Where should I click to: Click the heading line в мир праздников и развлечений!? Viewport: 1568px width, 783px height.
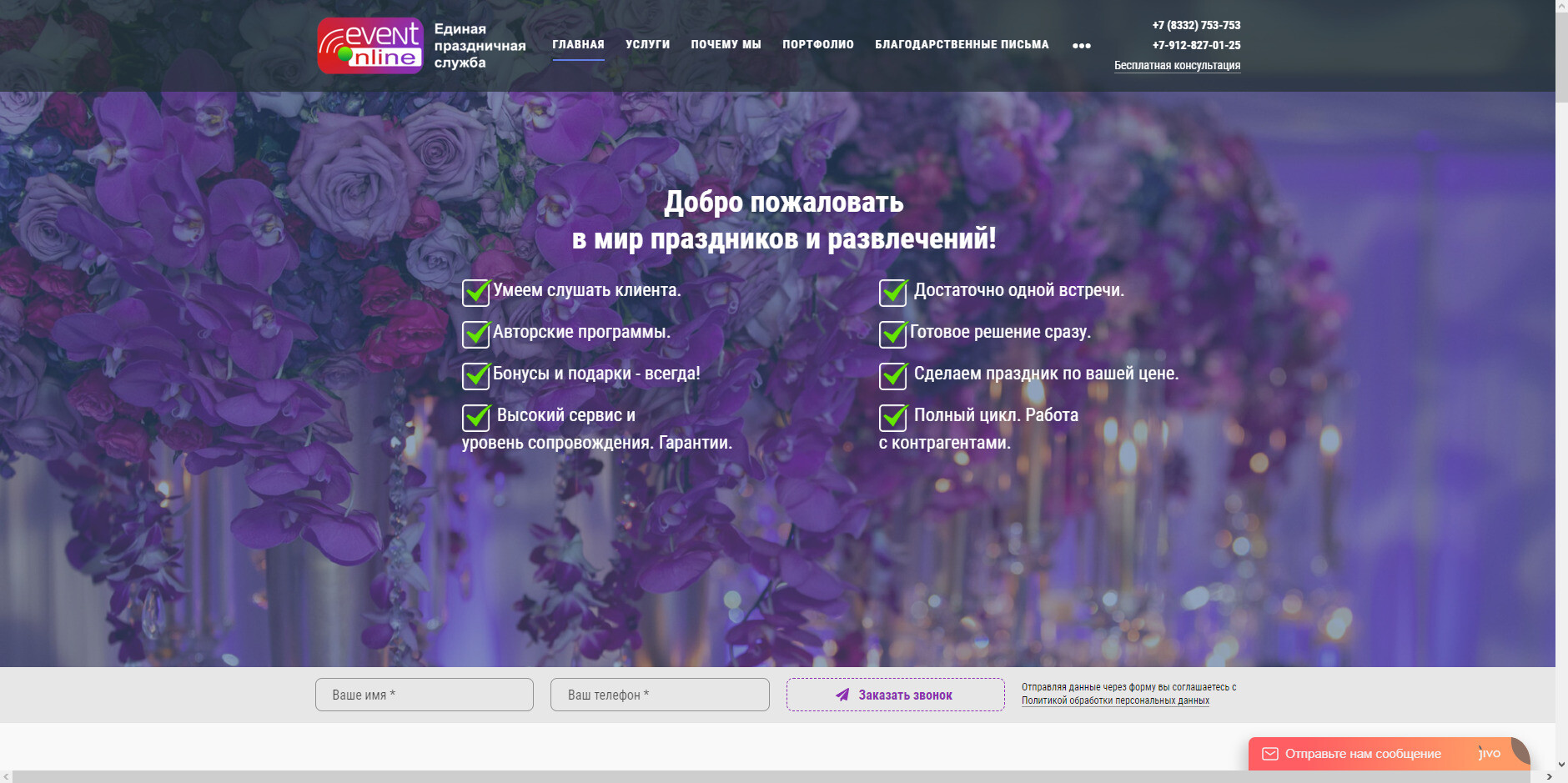[x=784, y=238]
